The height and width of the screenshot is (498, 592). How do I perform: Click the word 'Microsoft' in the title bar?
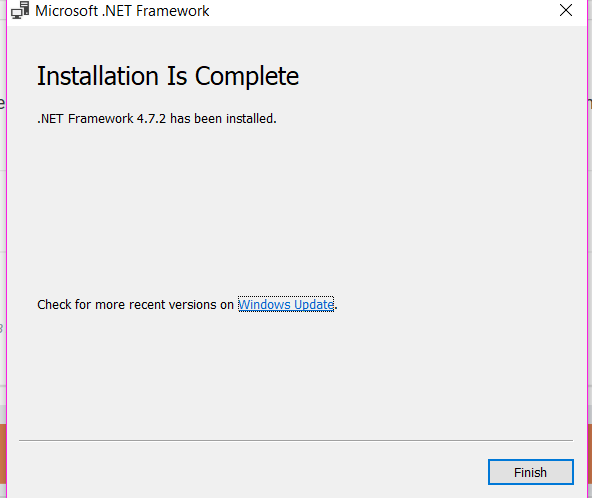pyautogui.click(x=66, y=11)
